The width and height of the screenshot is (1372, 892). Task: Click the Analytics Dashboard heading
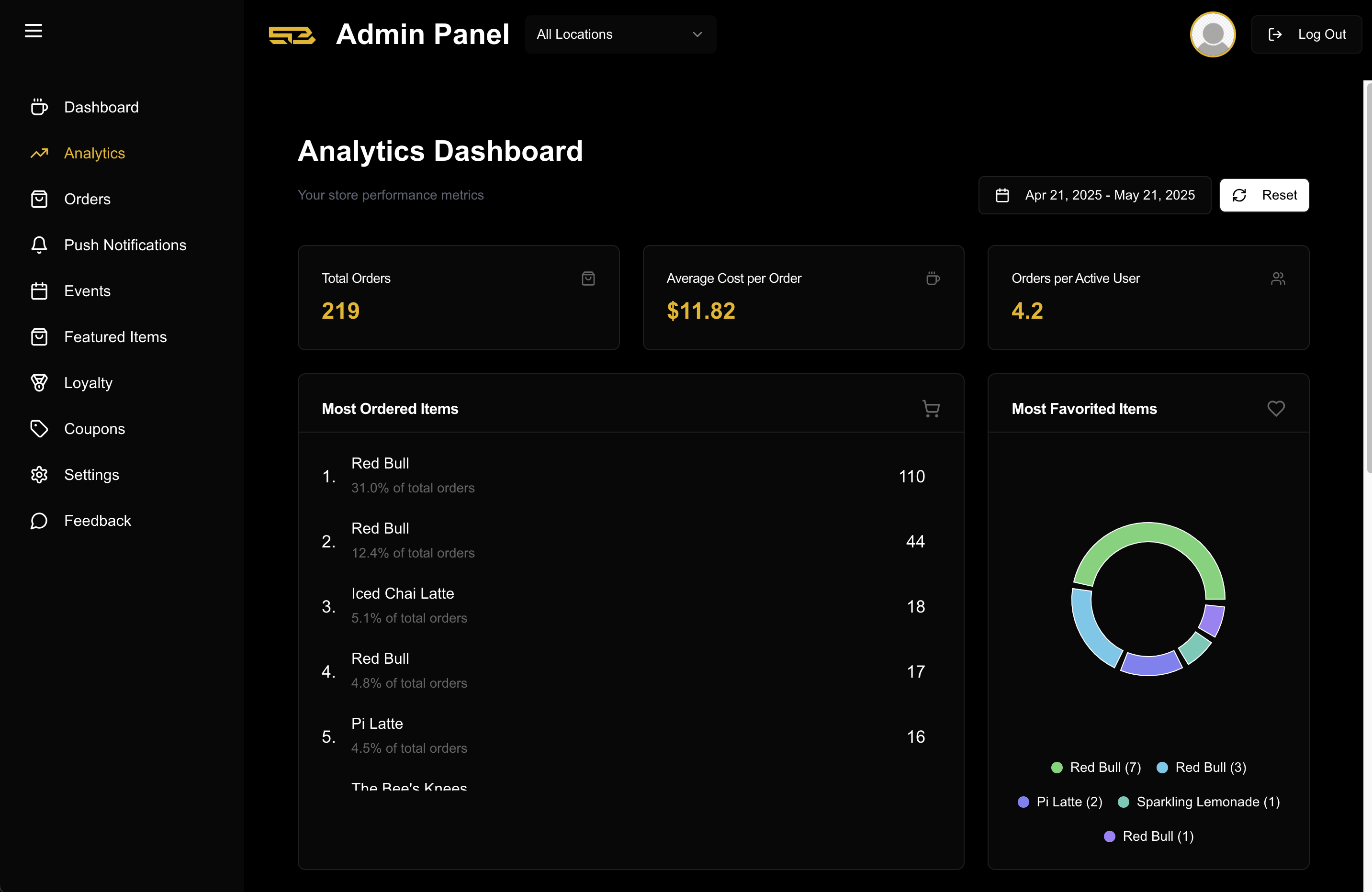click(440, 152)
